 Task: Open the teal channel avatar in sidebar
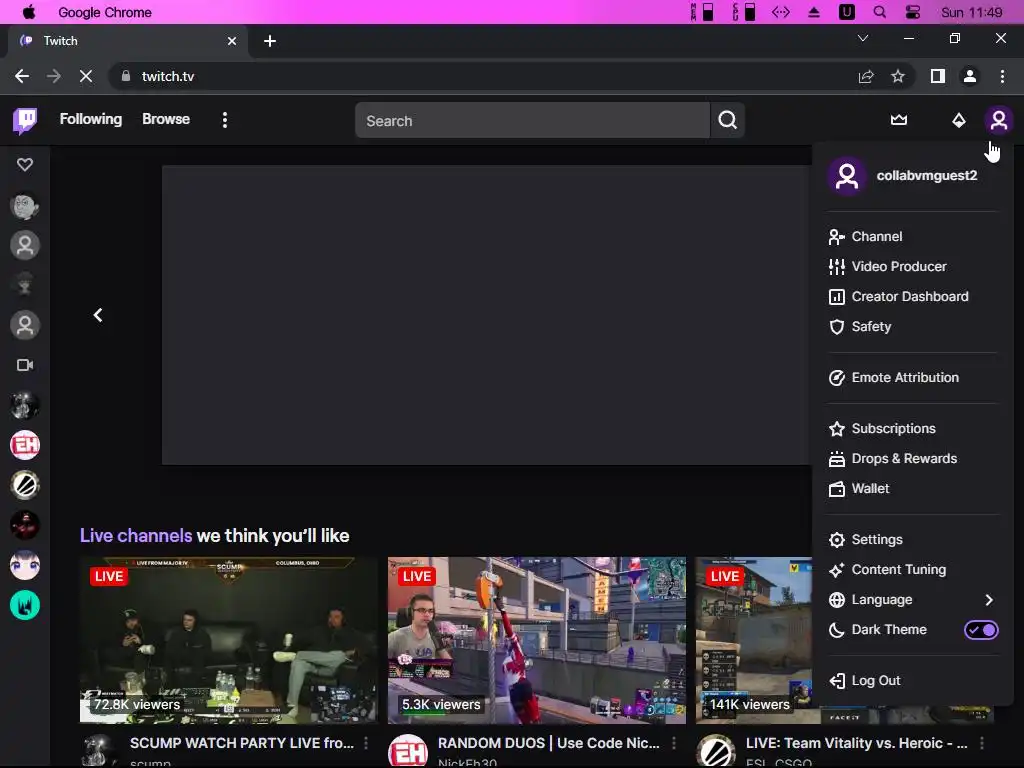click(25, 605)
